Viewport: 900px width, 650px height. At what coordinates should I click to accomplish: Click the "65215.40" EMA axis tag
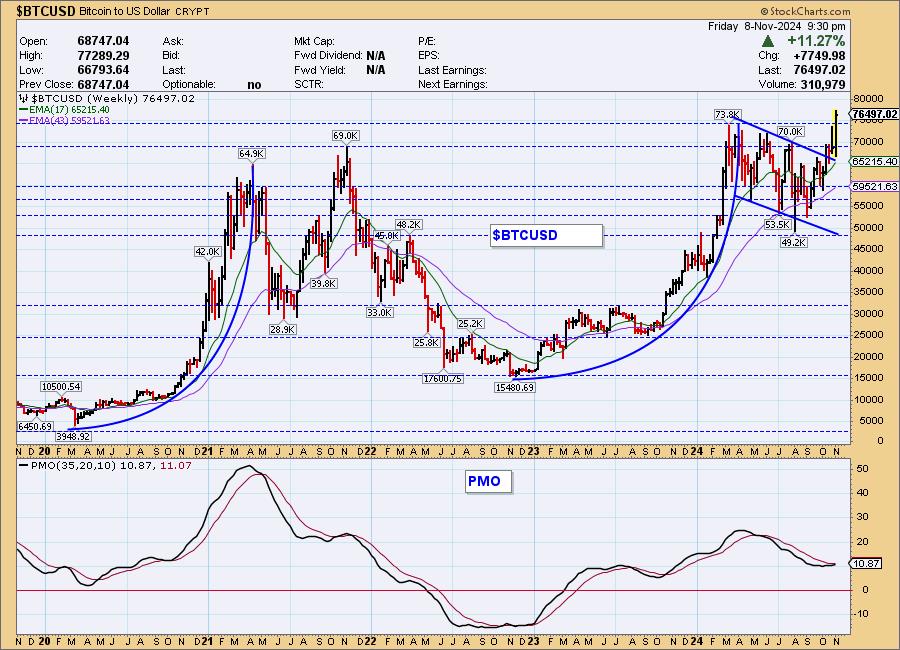click(874, 161)
